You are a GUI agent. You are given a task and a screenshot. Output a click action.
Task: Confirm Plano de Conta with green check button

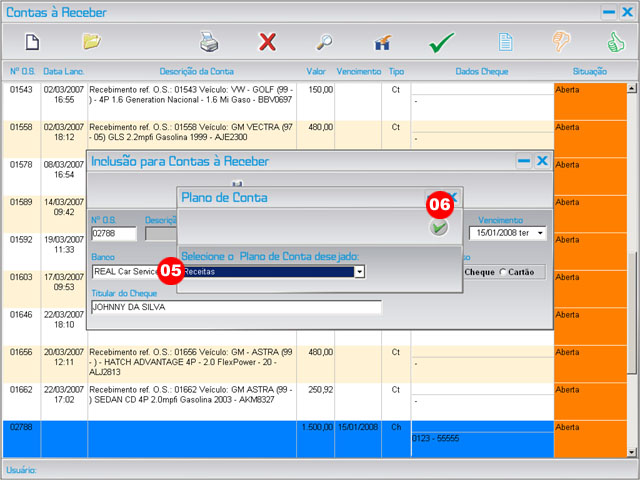439,228
